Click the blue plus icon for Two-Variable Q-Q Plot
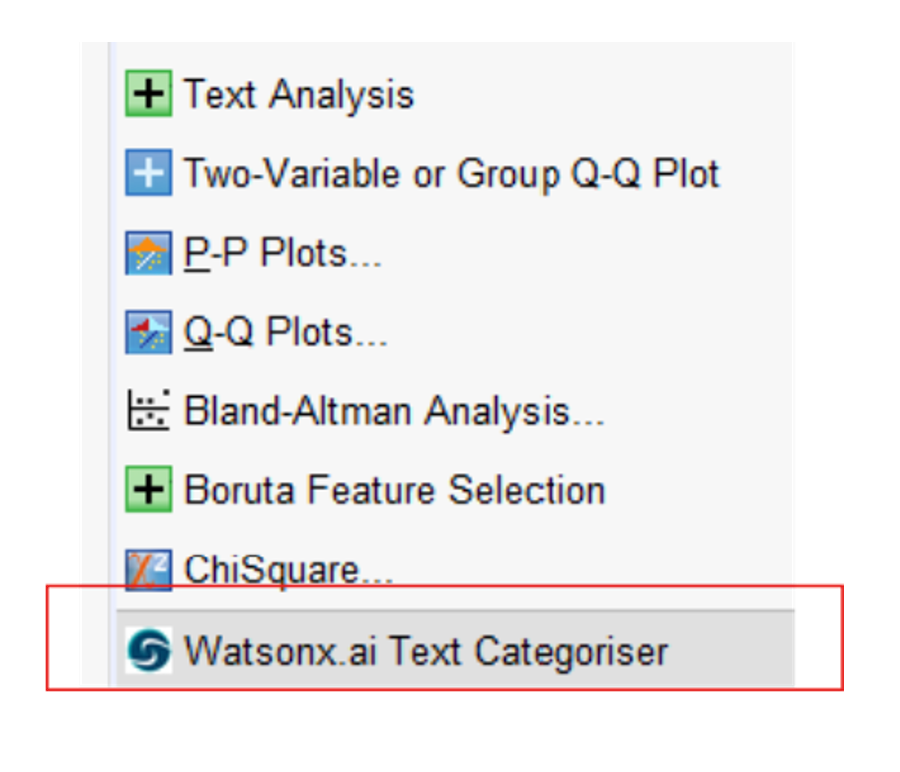This screenshot has width=900, height=772. 149,173
